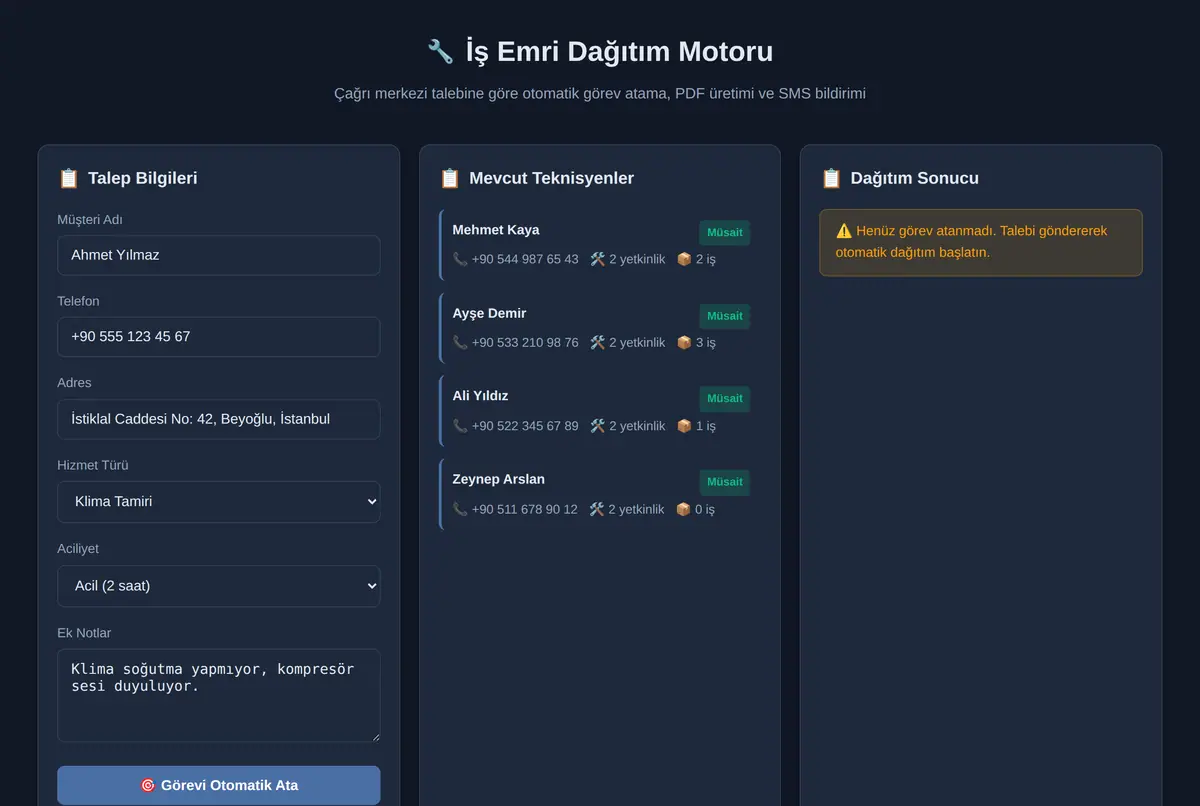Select the technician name Ali Yıldız
Screen dimensions: 1200x806
click(481, 396)
